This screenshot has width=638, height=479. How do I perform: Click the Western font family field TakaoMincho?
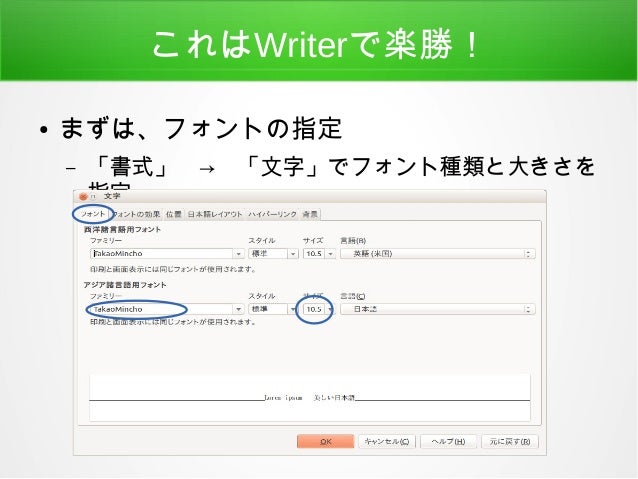click(x=162, y=254)
